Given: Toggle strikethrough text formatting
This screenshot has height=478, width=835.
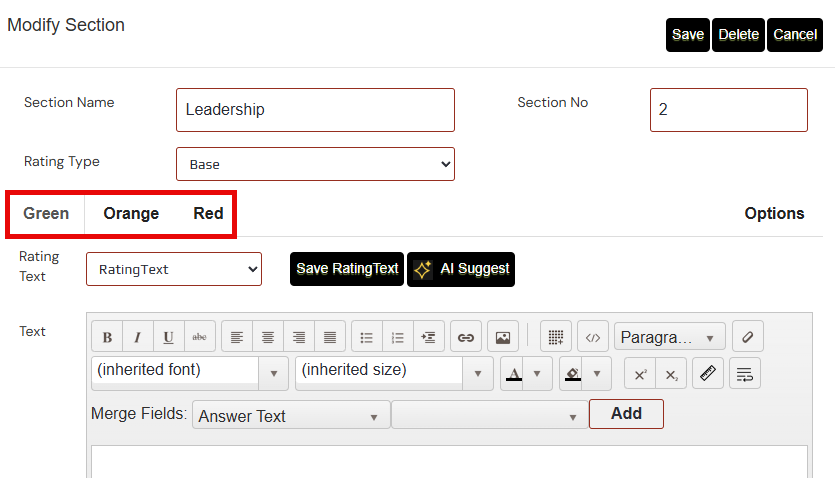Looking at the screenshot, I should tap(200, 338).
